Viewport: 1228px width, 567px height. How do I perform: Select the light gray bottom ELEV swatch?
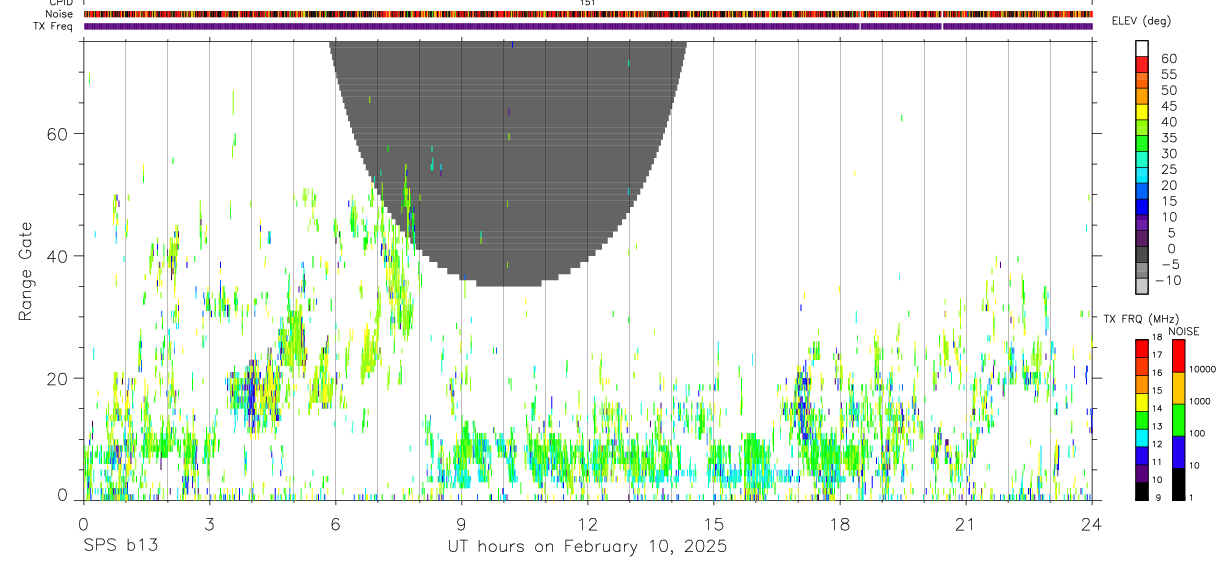[1142, 287]
